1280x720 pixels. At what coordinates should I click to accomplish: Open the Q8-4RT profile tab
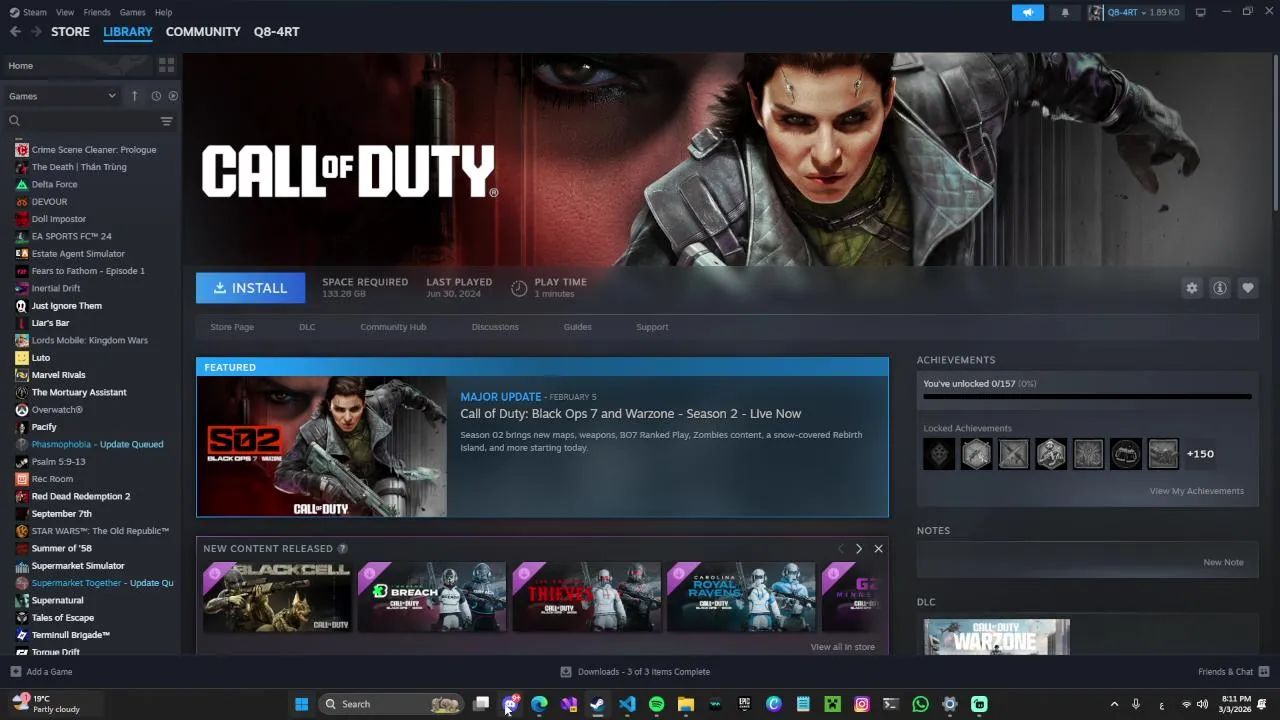276,32
